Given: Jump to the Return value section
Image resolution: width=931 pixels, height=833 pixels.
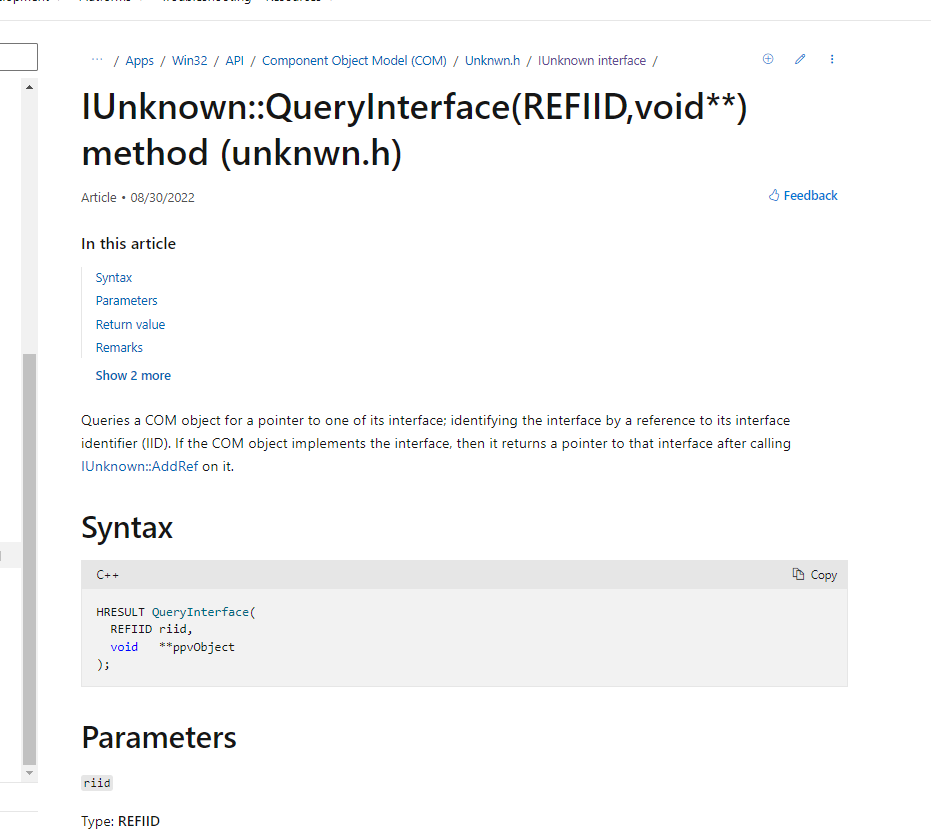Looking at the screenshot, I should tap(130, 325).
